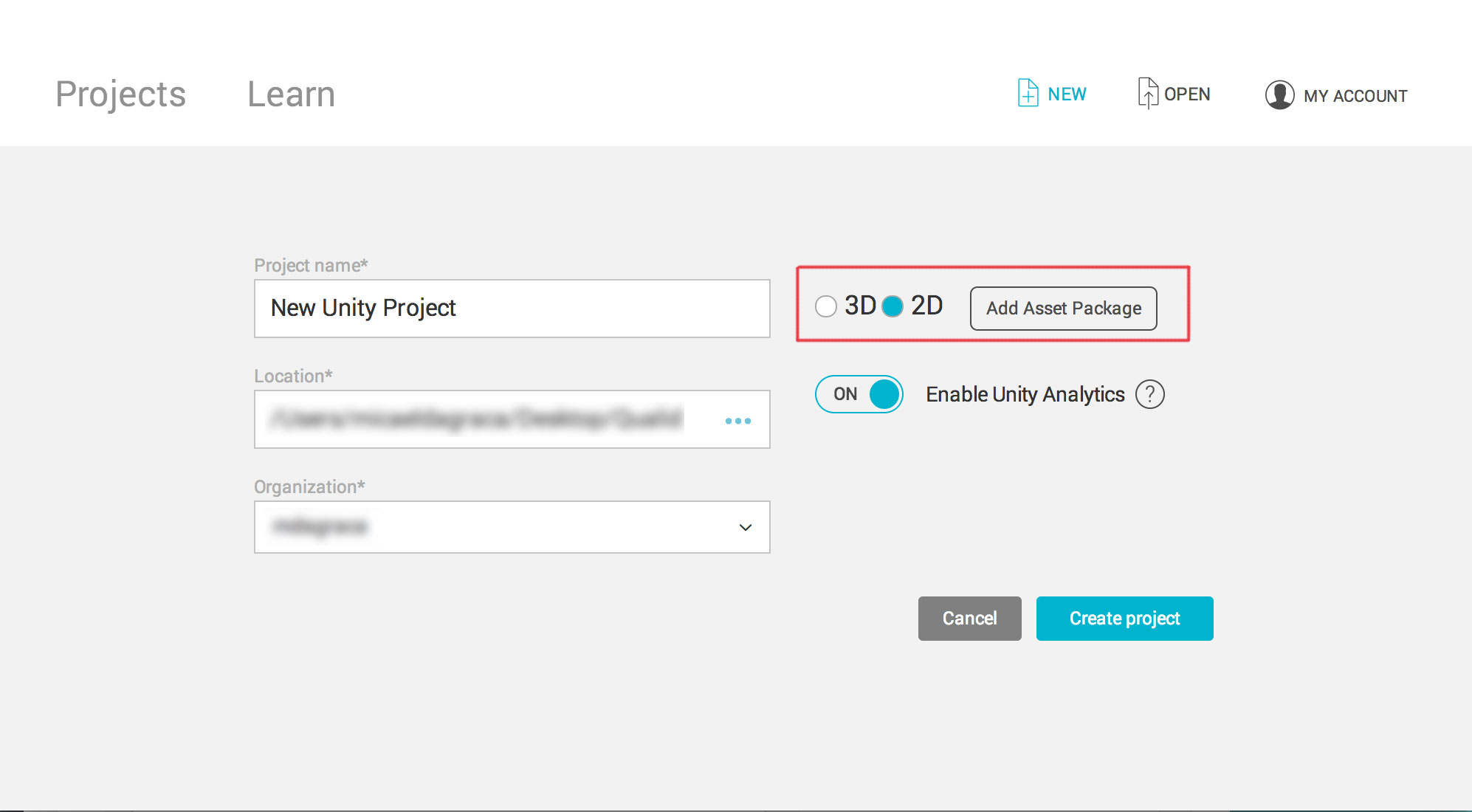
Task: Click the OPEN text label
Action: click(1187, 94)
